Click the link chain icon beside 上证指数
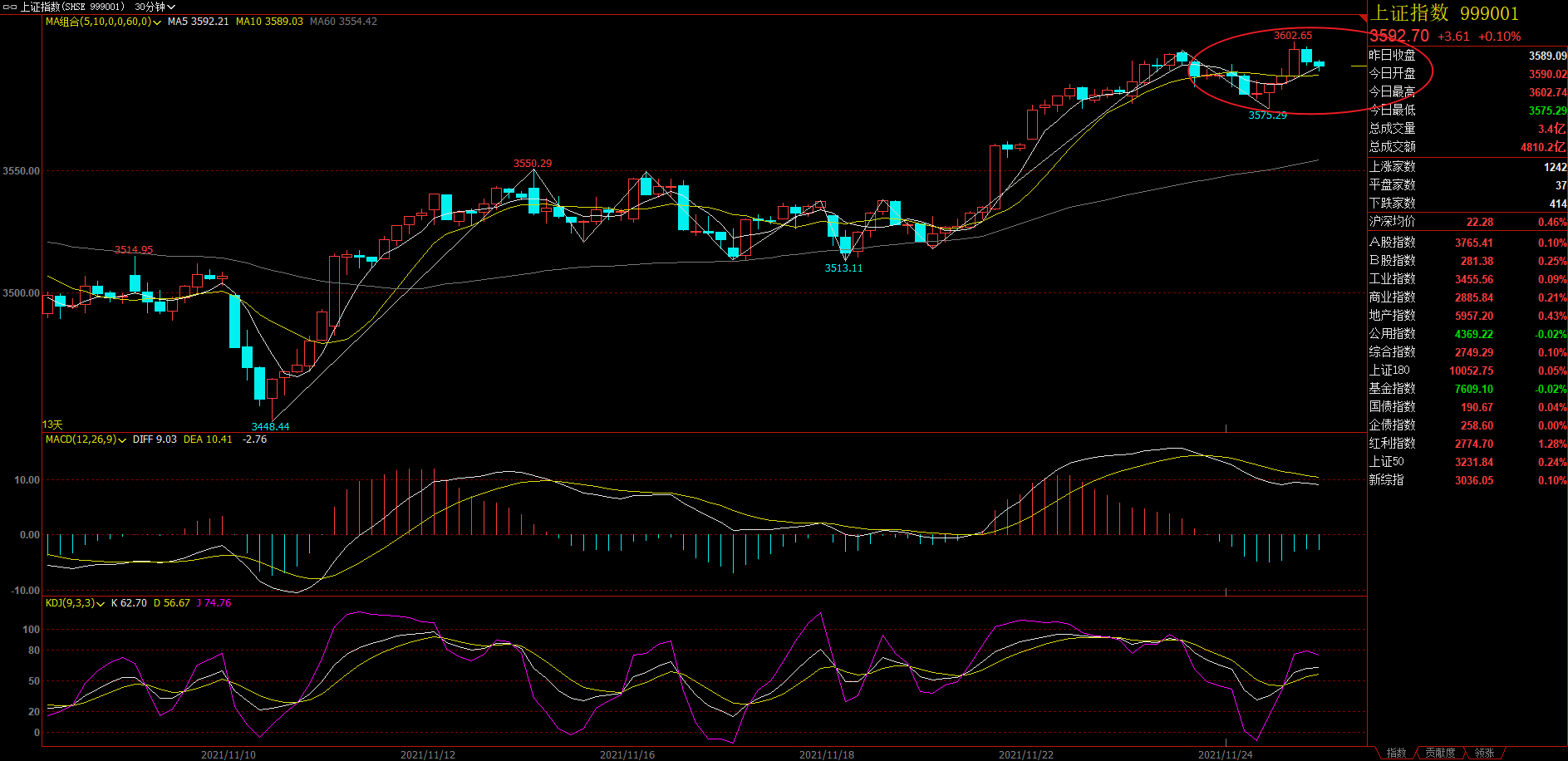 coord(10,7)
